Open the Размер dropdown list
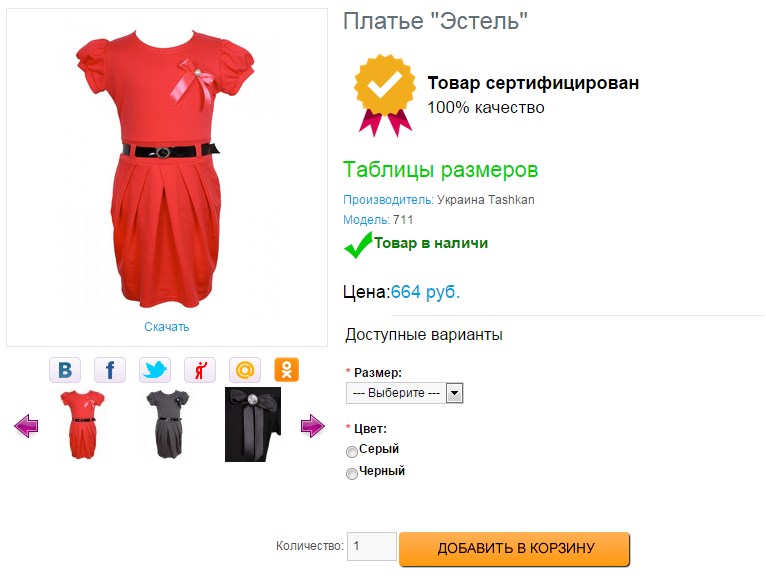 click(x=404, y=393)
